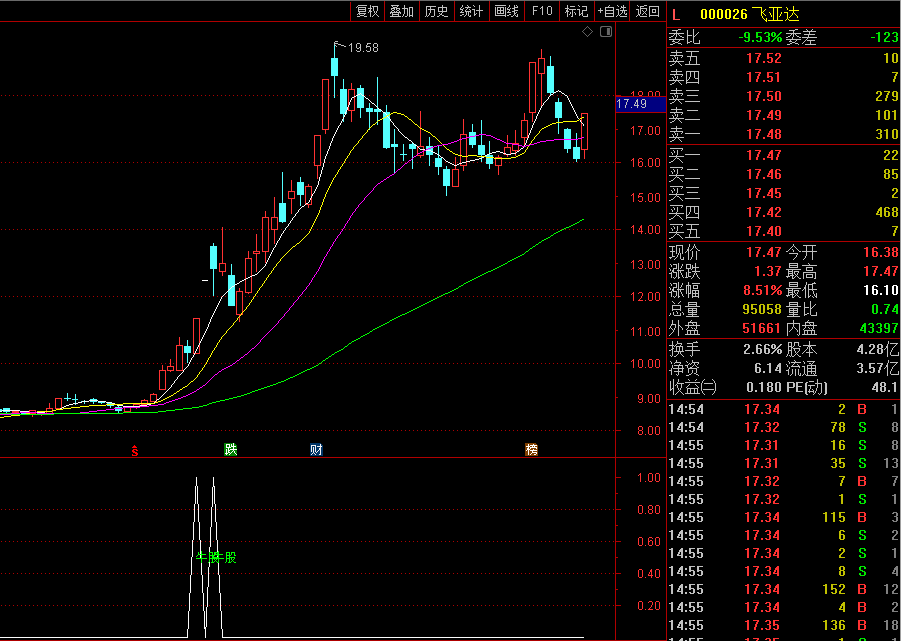901x641 pixels.
Task: Click the diamond icon above chart
Action: click(x=587, y=32)
